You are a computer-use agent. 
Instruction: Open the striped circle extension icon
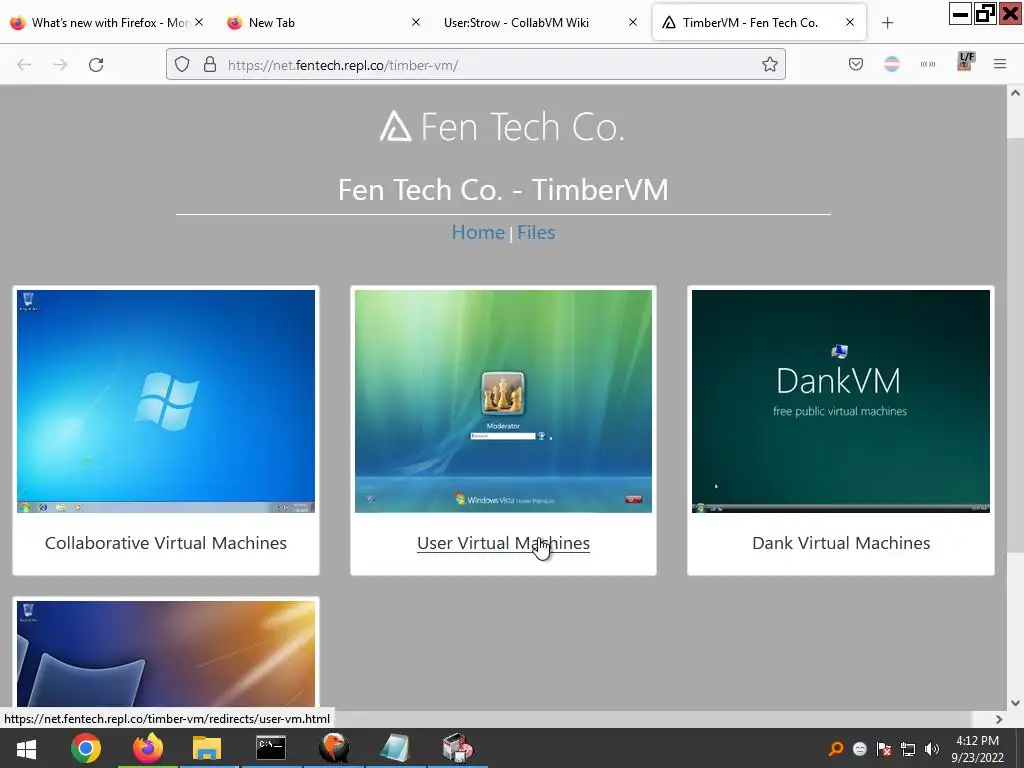pyautogui.click(x=891, y=64)
